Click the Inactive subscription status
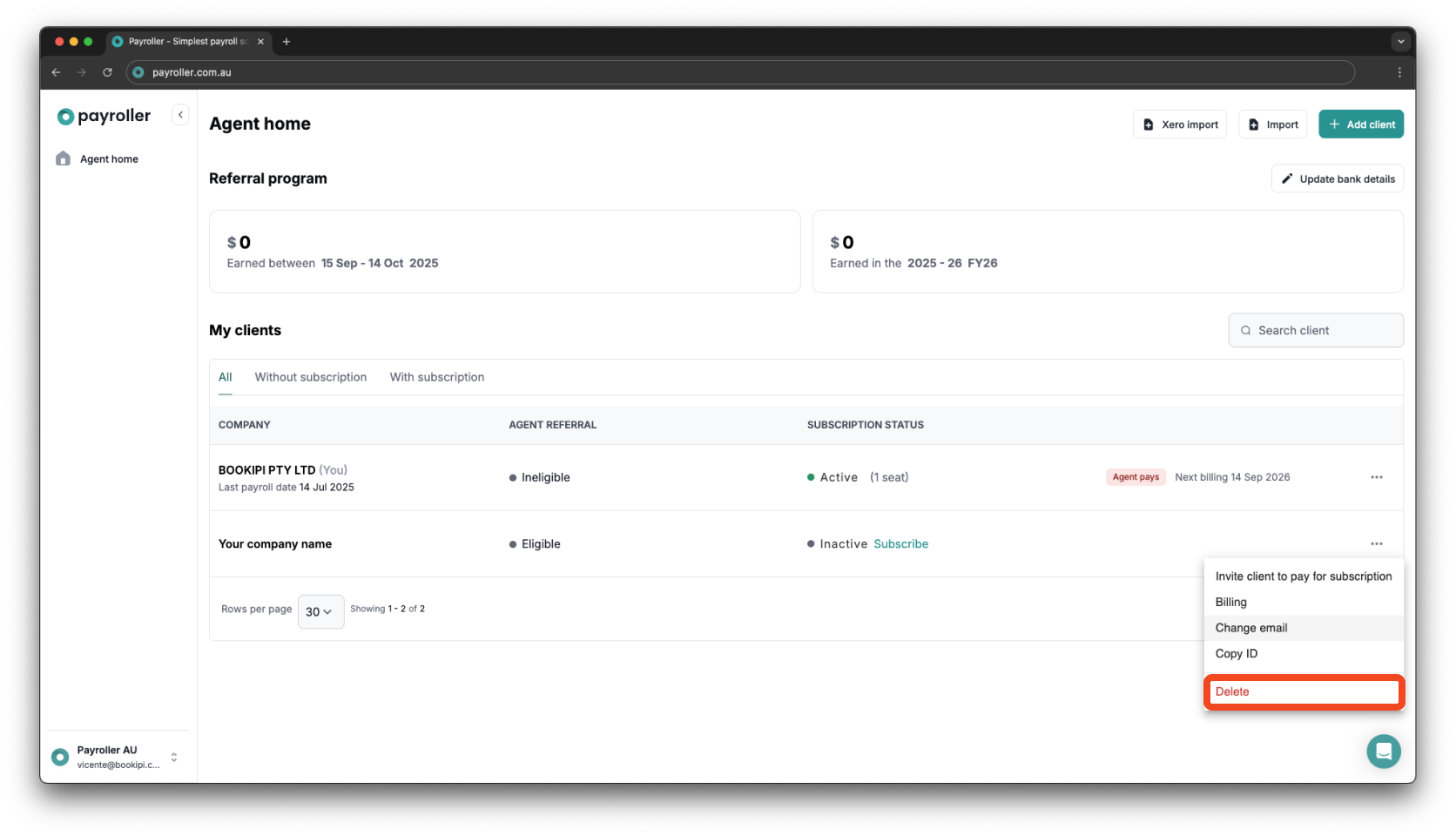The width and height of the screenshot is (1456, 836). pos(837,543)
